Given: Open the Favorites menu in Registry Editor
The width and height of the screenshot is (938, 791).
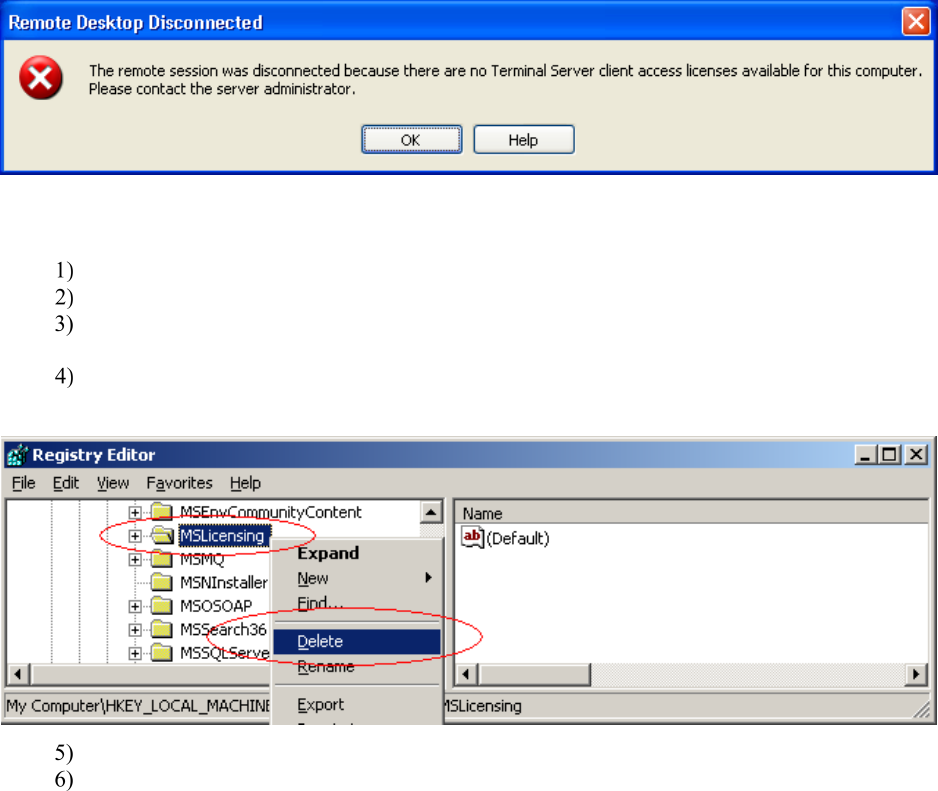Looking at the screenshot, I should (x=179, y=483).
